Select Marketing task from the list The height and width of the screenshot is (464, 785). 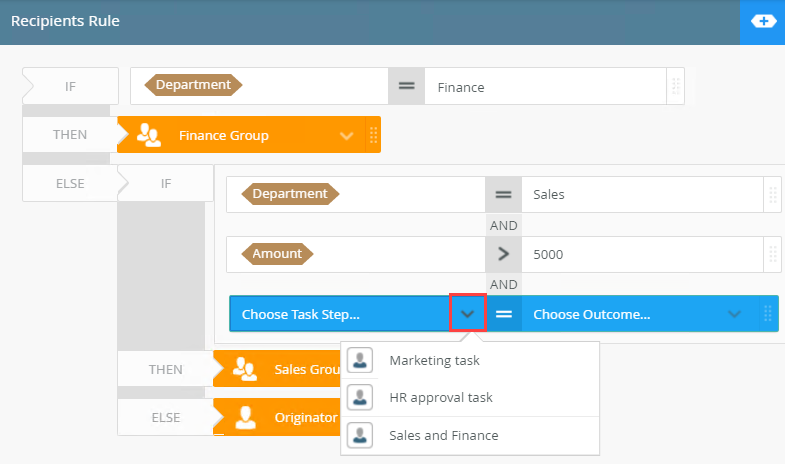tap(434, 360)
